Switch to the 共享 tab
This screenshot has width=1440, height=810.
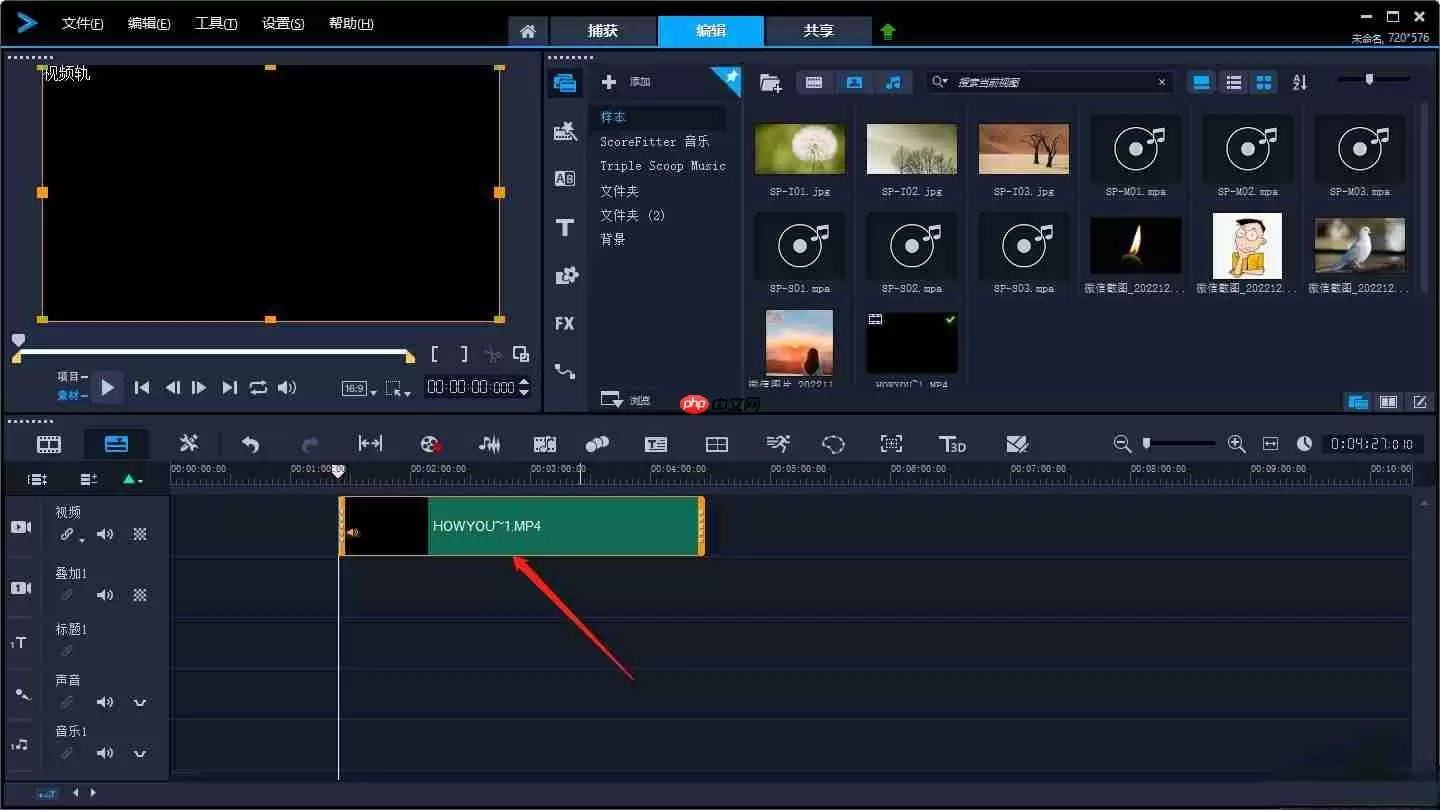pos(818,31)
